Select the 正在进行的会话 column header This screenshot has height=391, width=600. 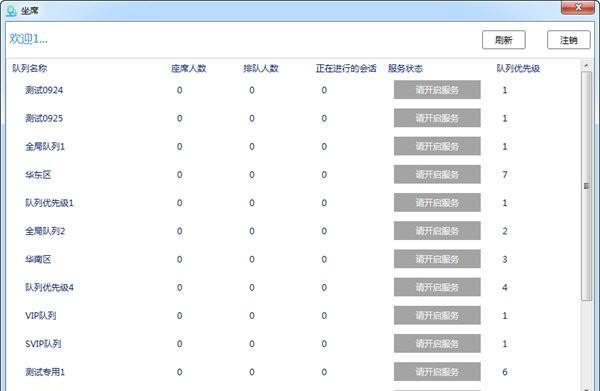tap(346, 68)
